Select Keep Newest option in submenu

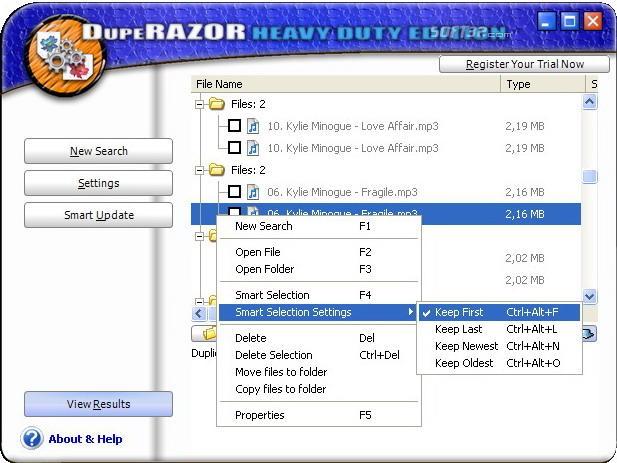[x=499, y=346]
